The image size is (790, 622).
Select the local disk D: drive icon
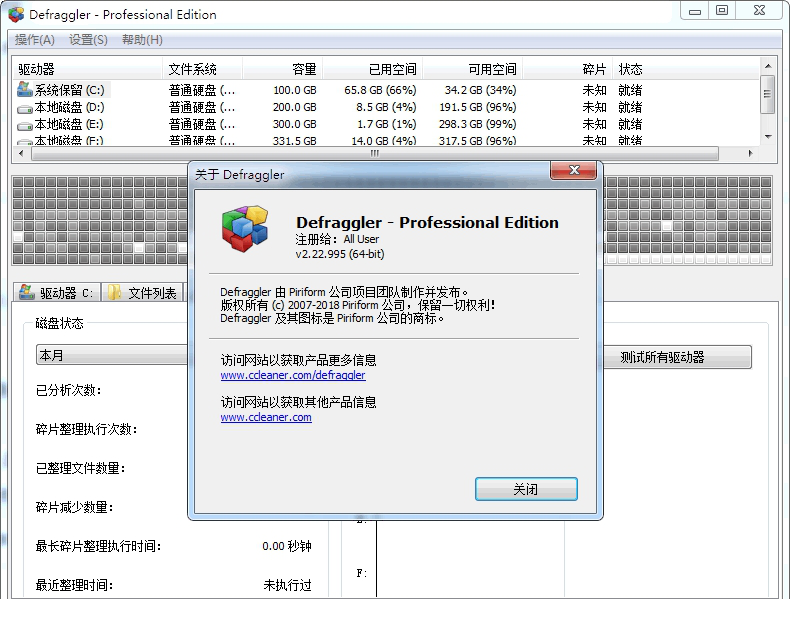coord(24,108)
